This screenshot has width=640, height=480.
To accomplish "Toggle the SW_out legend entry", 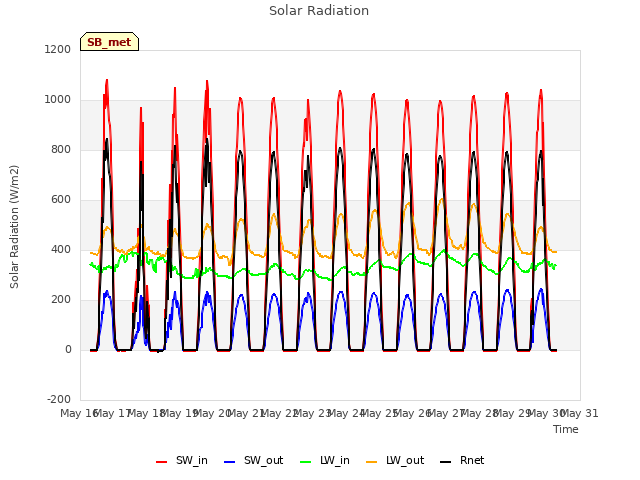I will pos(253,460).
